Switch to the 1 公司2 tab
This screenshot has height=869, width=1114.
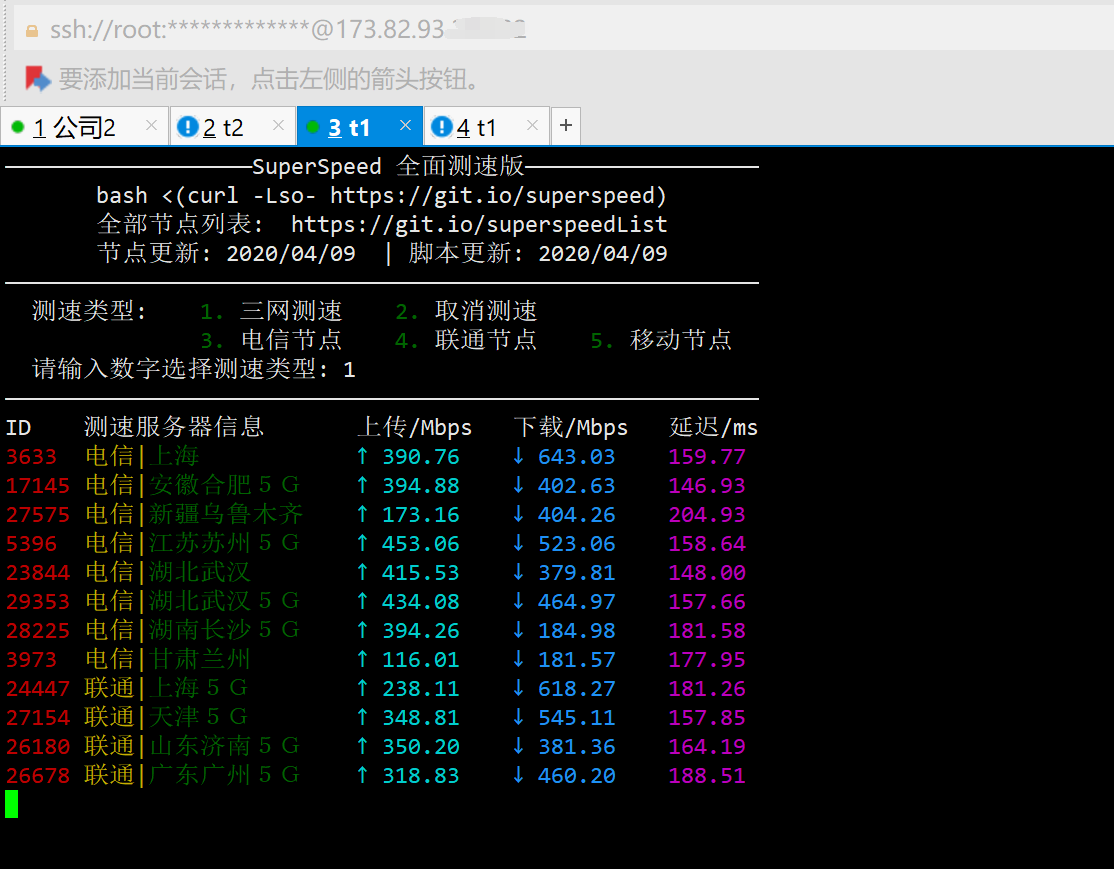coord(75,127)
